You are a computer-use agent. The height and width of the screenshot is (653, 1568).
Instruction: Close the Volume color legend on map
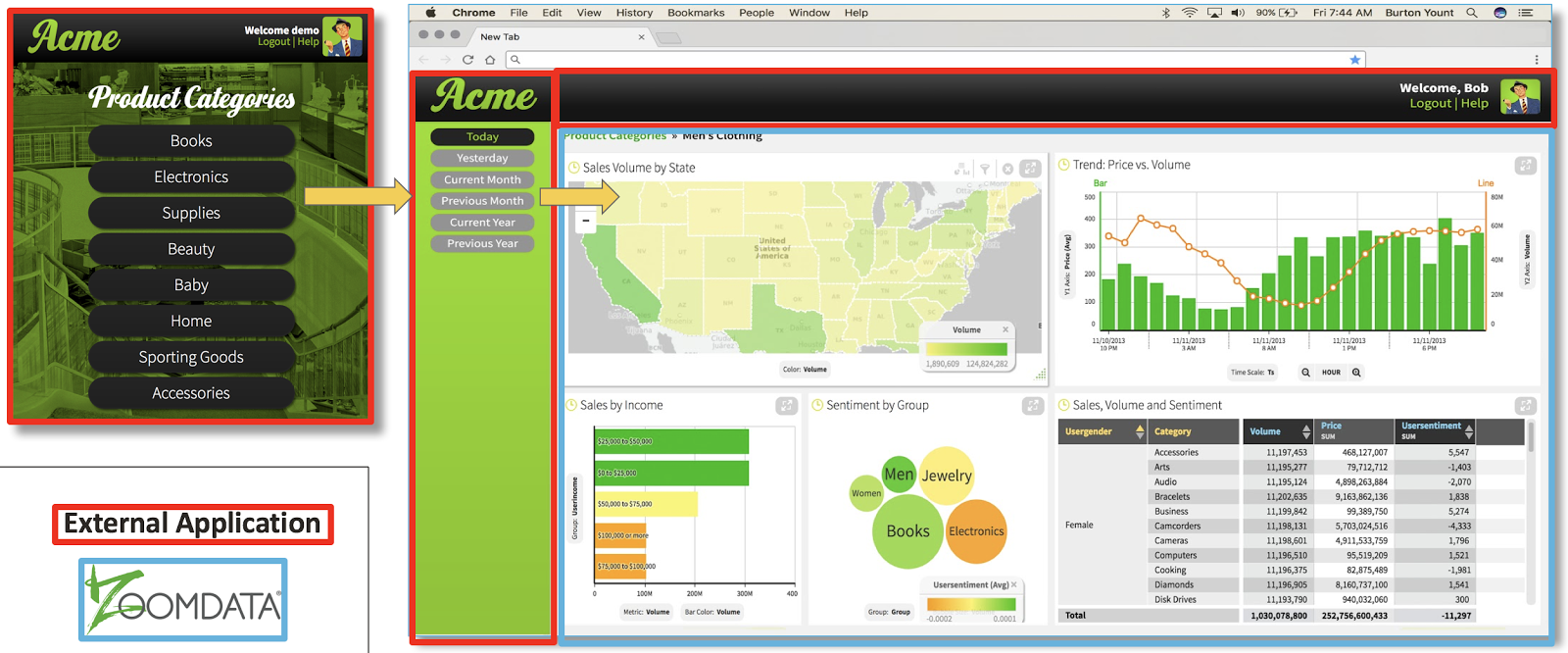(1005, 329)
